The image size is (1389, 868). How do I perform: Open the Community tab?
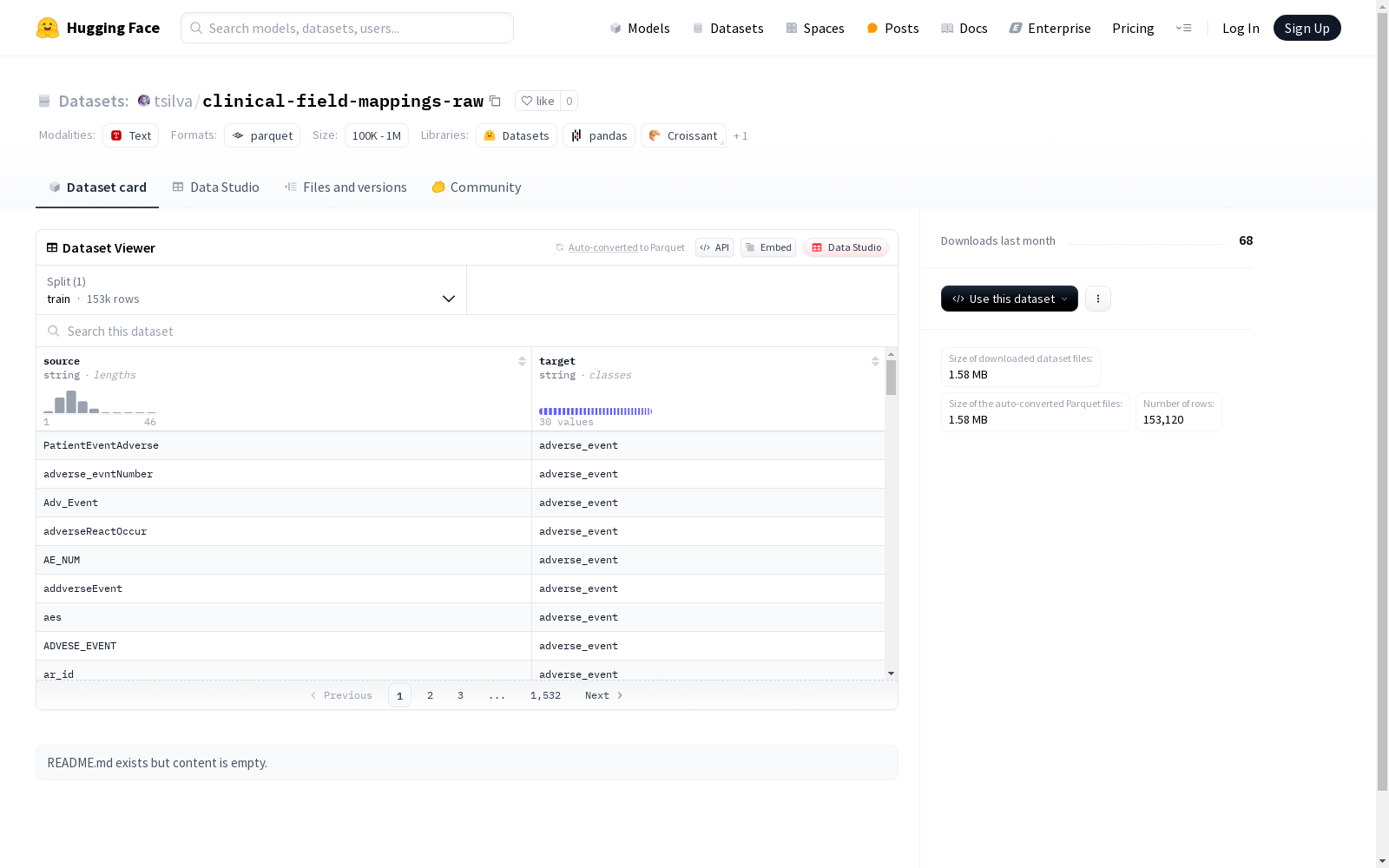tap(477, 187)
